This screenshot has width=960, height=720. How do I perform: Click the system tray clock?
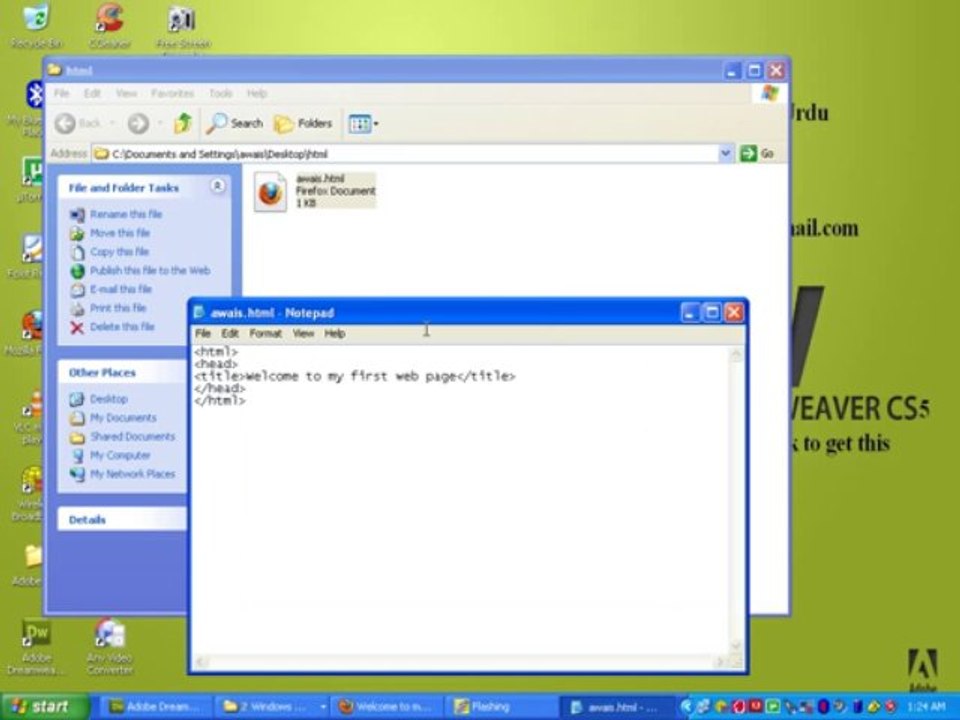(x=926, y=707)
